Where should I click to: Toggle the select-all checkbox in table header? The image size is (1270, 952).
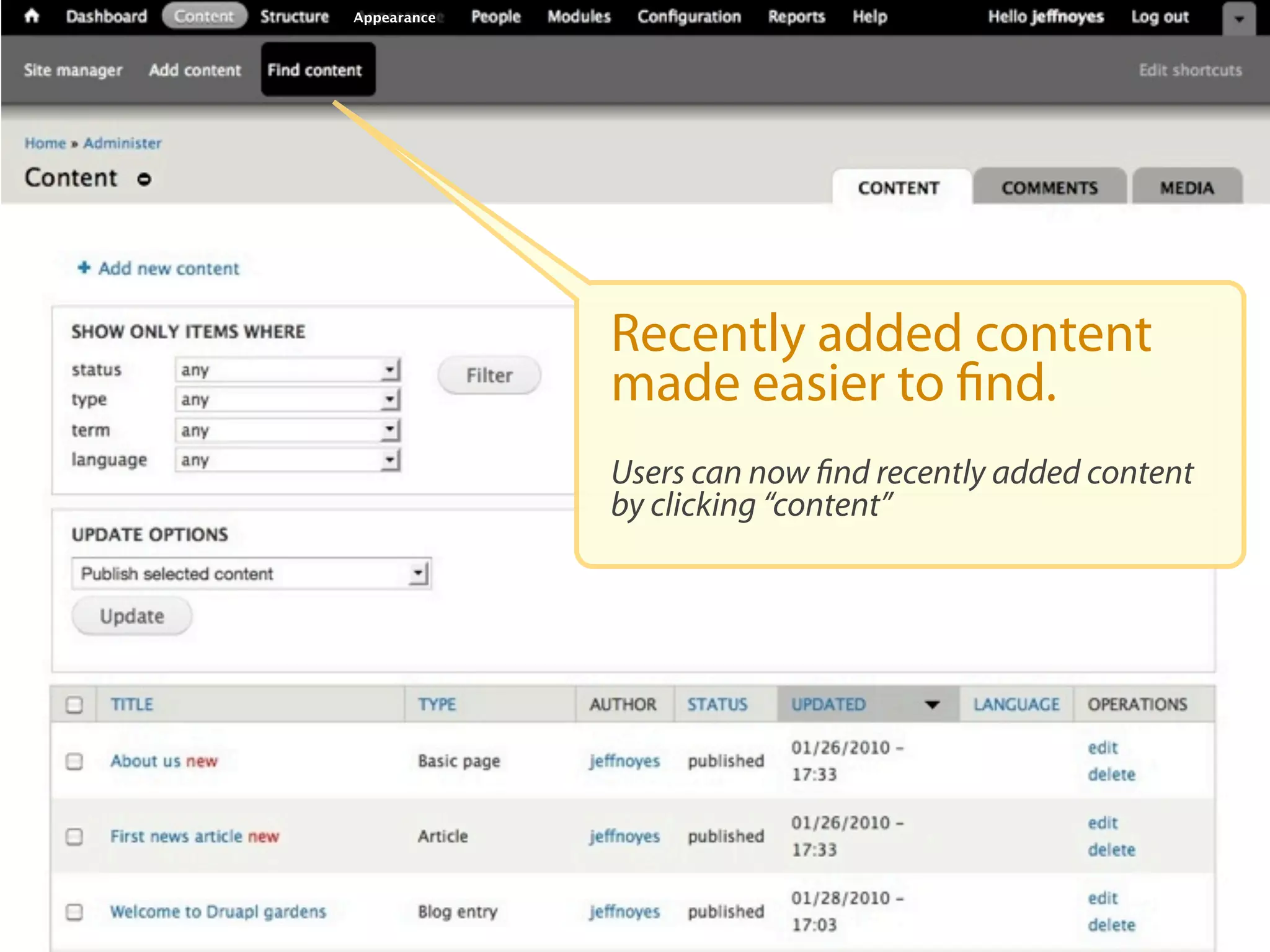point(74,705)
